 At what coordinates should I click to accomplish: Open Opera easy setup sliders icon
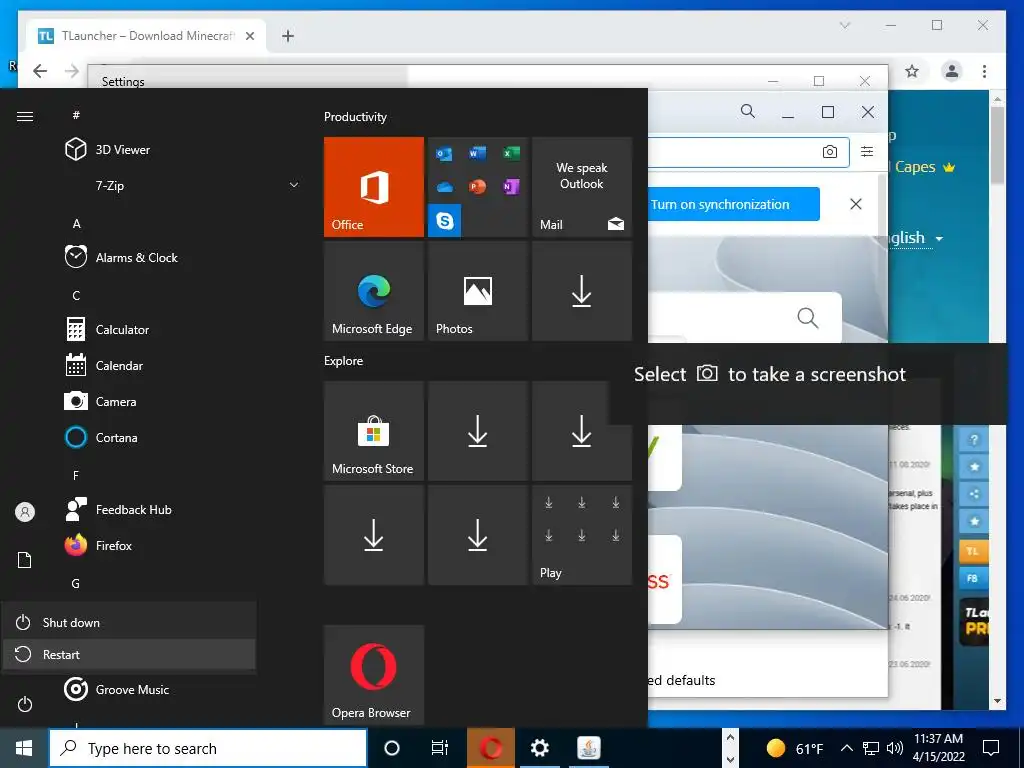[867, 152]
